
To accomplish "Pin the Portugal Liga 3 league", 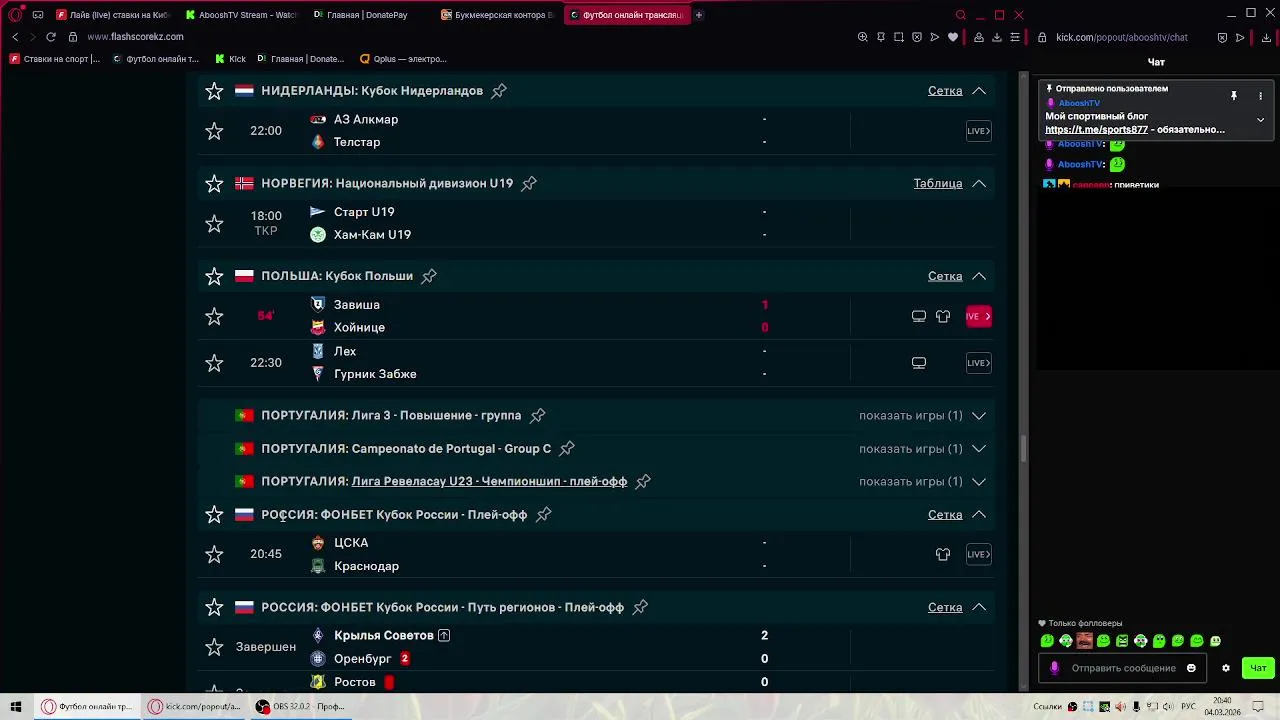I will pyautogui.click(x=537, y=416).
